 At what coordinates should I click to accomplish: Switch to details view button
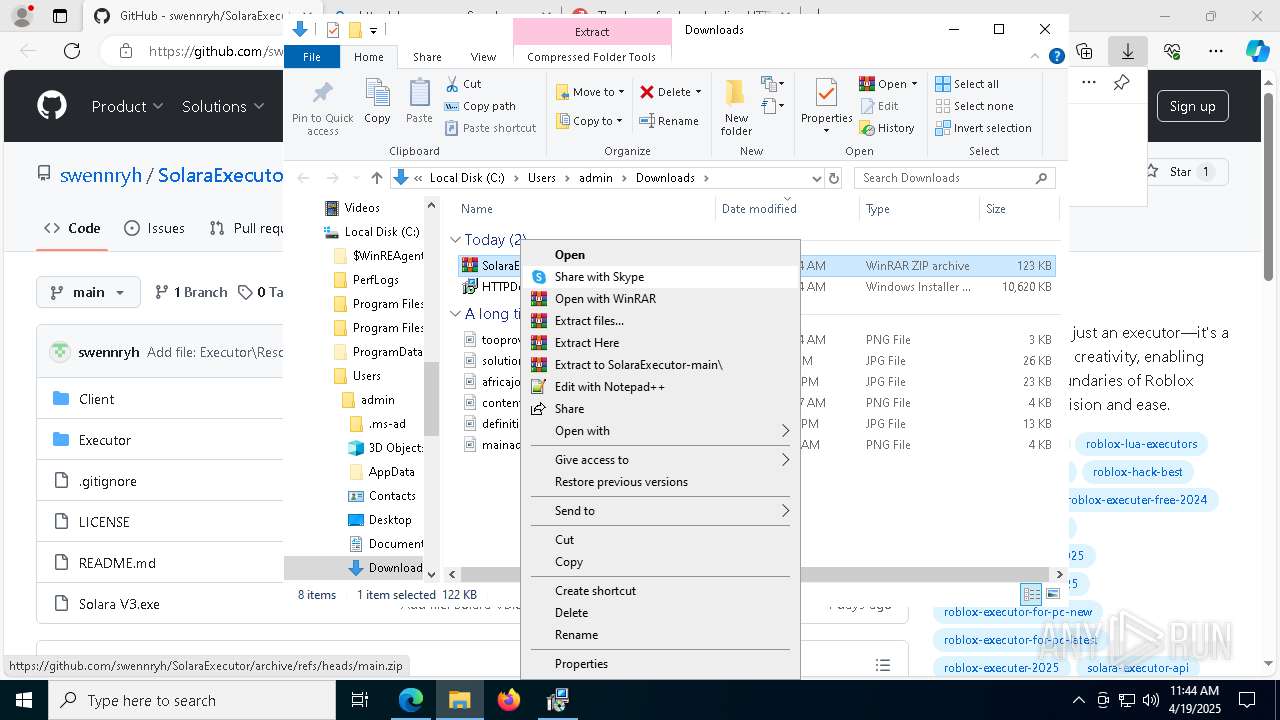point(1031,594)
